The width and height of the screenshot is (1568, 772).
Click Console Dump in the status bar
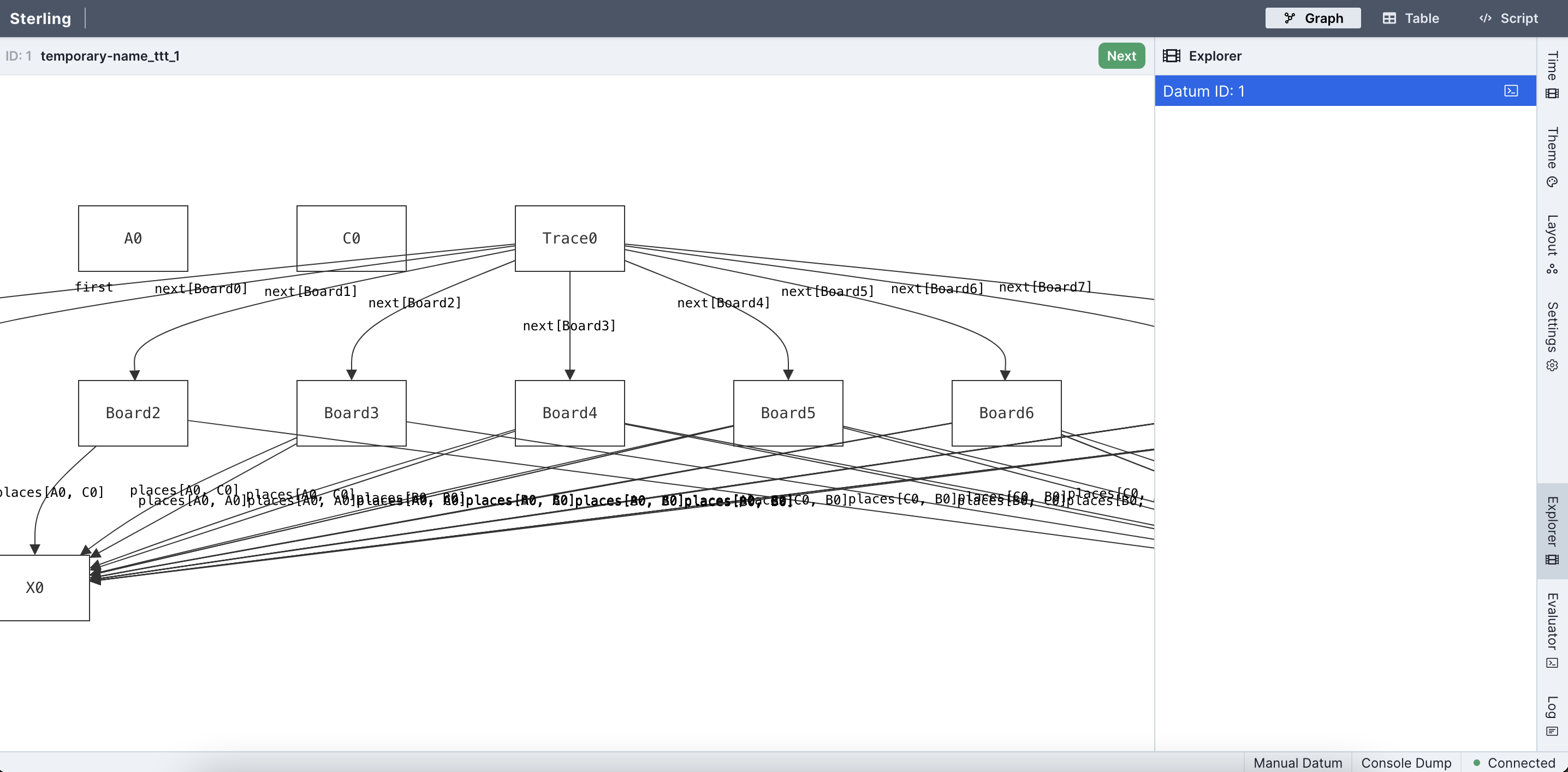1407,763
